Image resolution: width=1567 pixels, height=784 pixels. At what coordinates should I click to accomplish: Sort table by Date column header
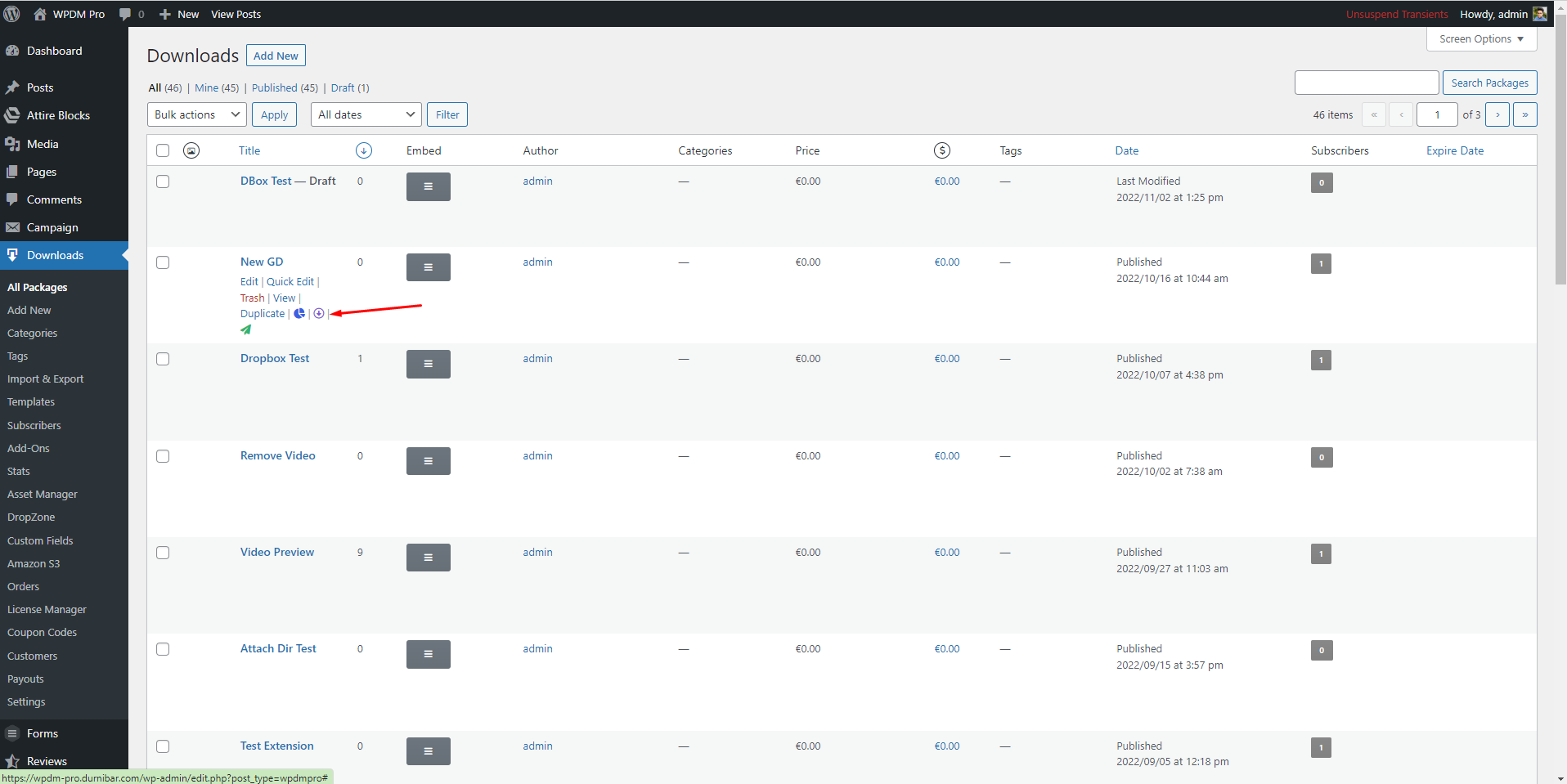pos(1126,150)
